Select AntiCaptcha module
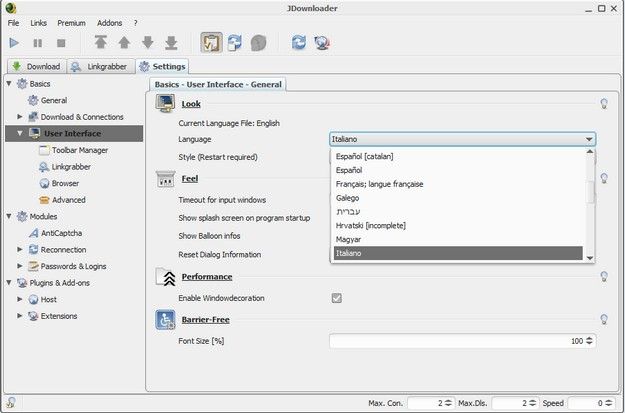625x413 pixels. 55,233
